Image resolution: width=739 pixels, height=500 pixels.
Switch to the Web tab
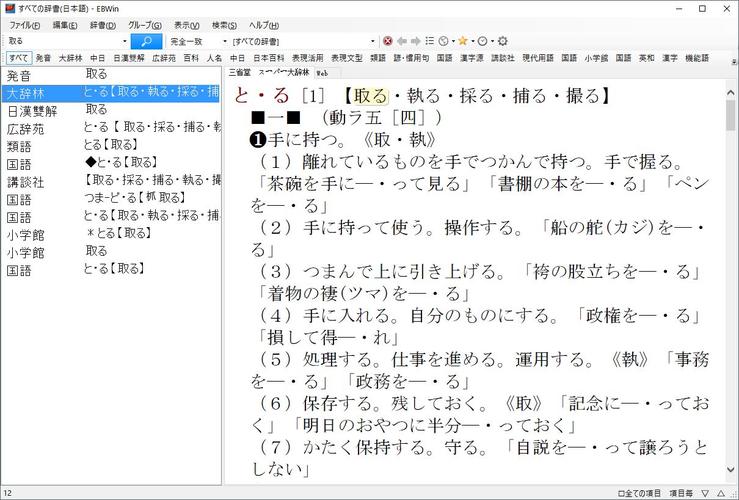(322, 73)
